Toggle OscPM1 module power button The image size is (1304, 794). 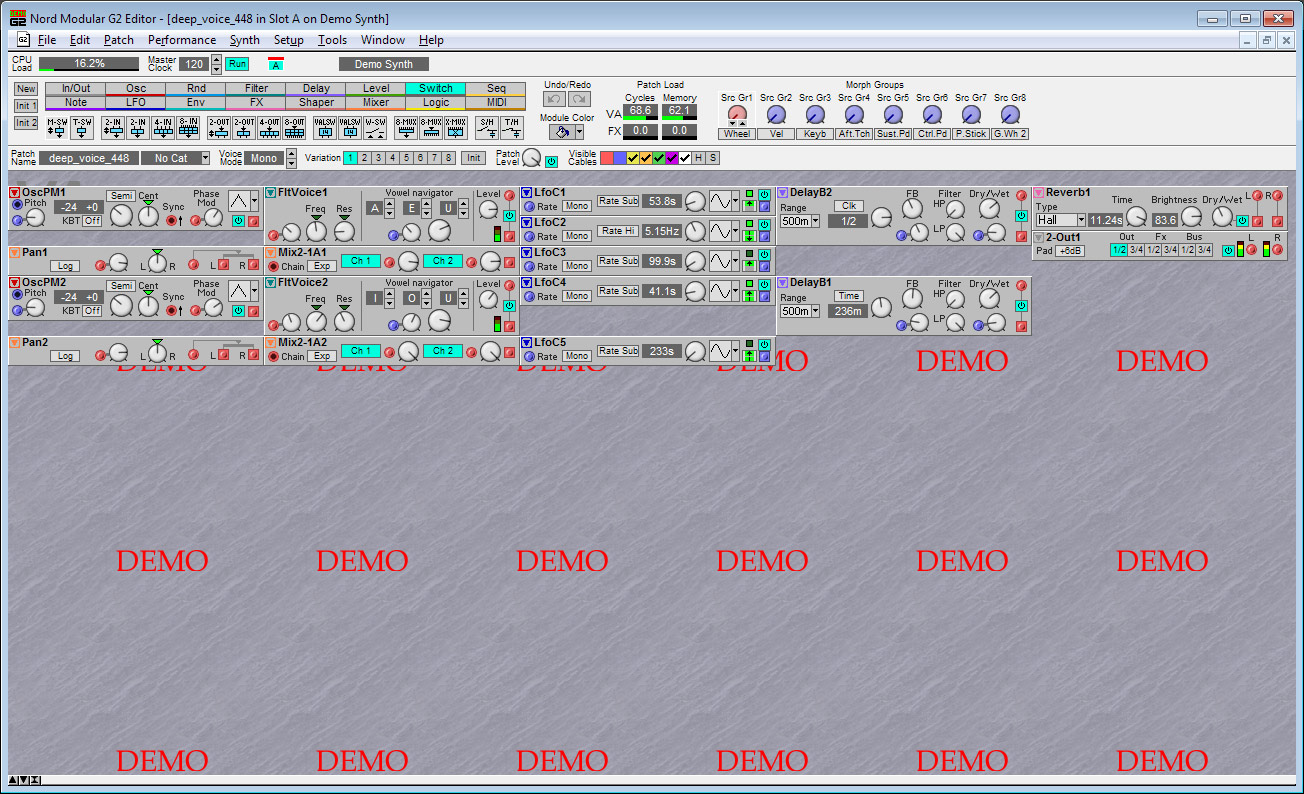pos(239,220)
